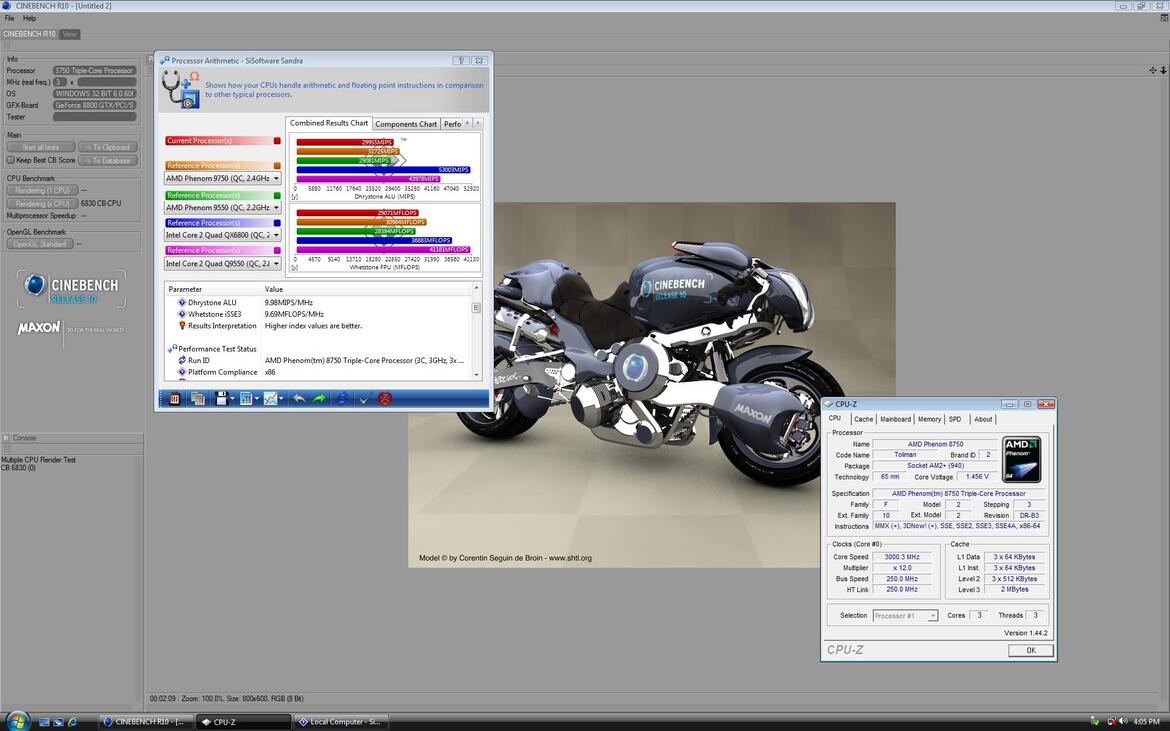Switch to the Mainboard tab in CPU-Z
Viewport: 1170px width, 731px height.
(895, 419)
